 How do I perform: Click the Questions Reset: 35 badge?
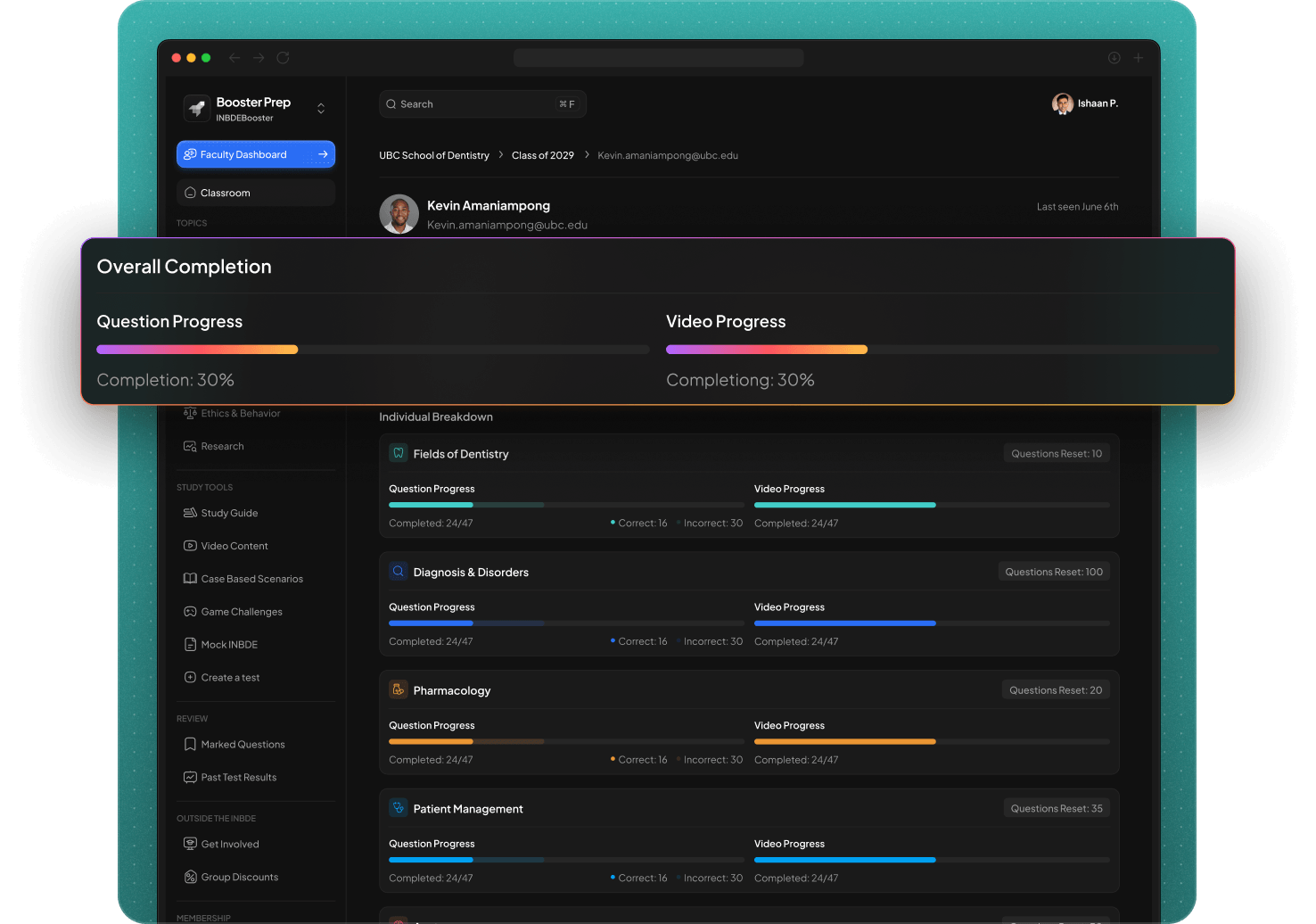[1057, 808]
